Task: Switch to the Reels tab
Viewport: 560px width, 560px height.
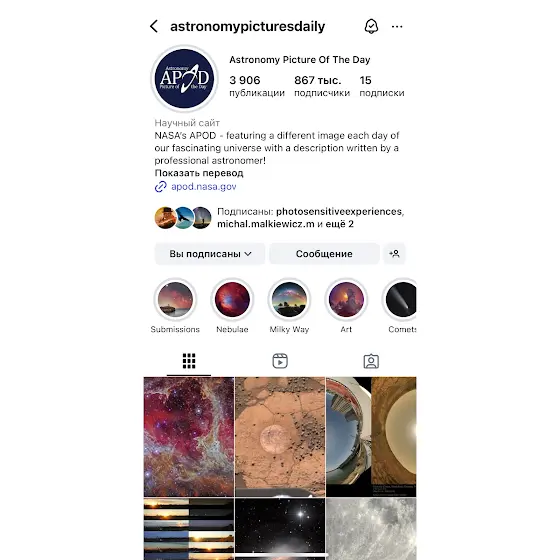Action: (280, 361)
